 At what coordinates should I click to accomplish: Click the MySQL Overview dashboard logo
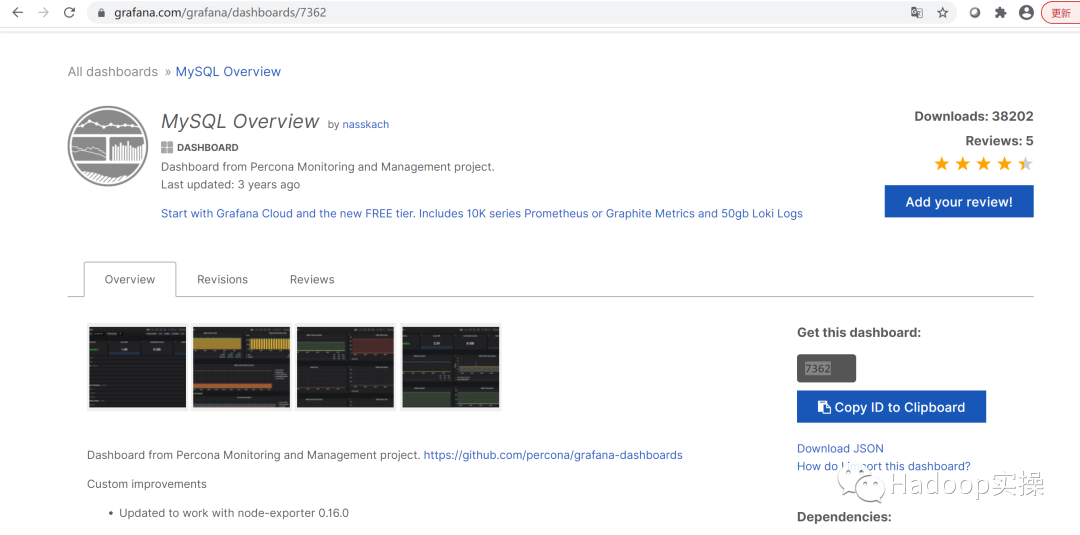108,146
